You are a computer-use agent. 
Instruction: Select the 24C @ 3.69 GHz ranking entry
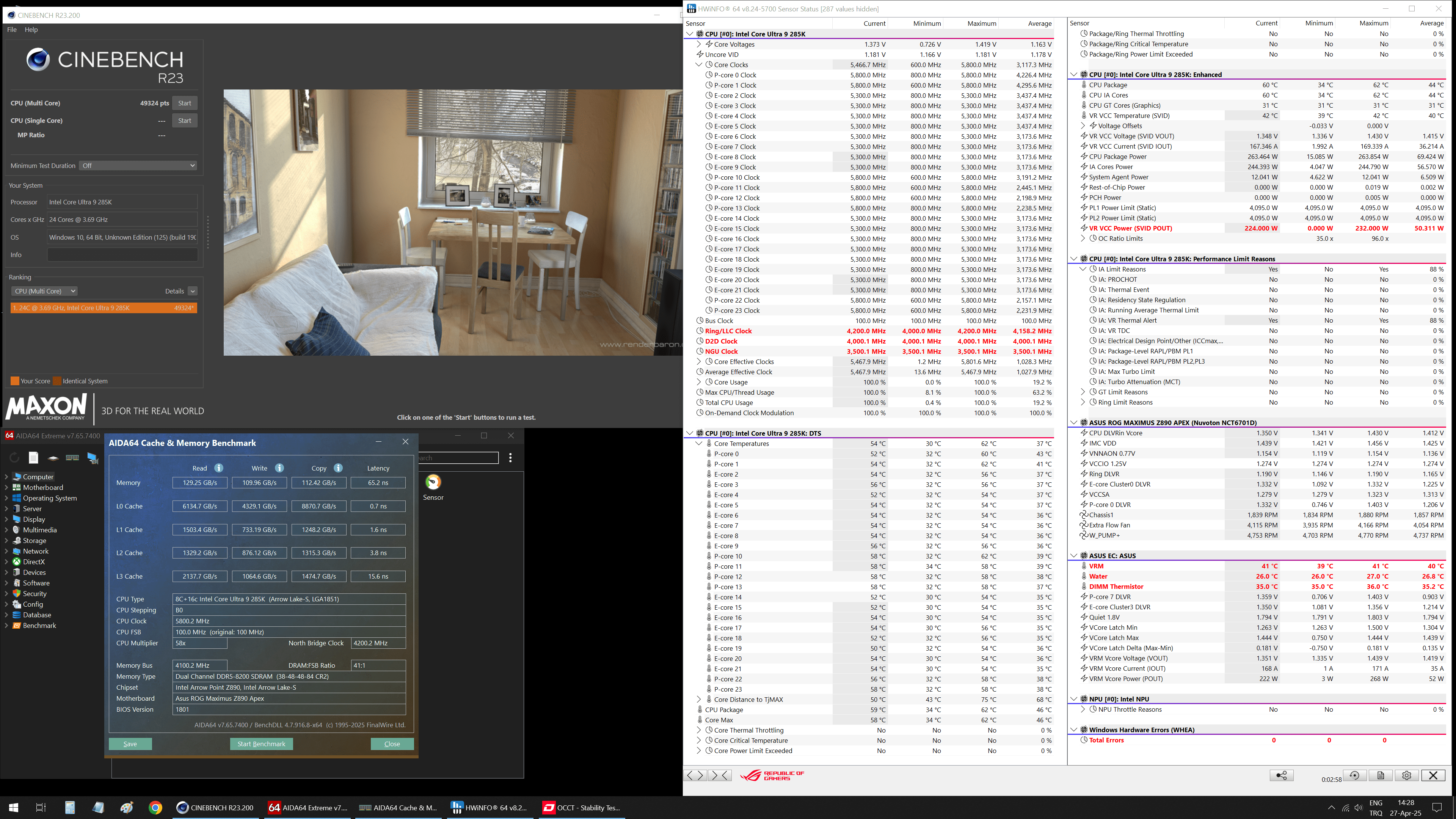coord(104,308)
